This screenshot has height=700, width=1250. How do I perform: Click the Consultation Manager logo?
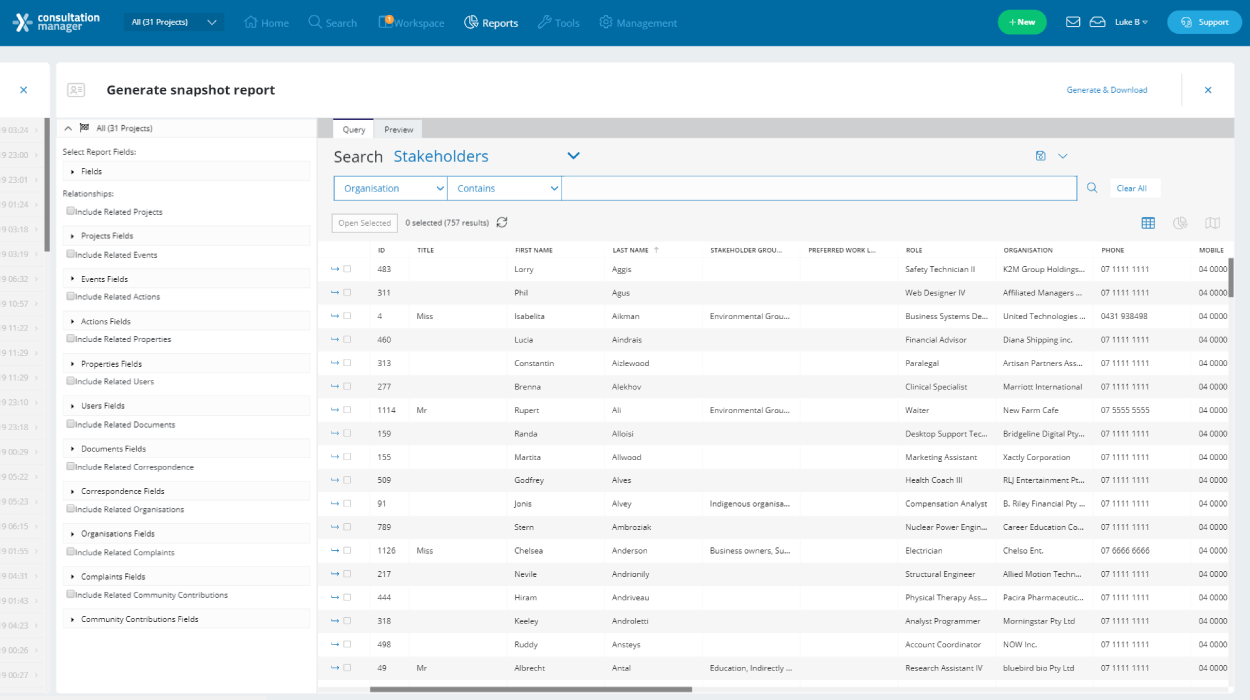57,22
